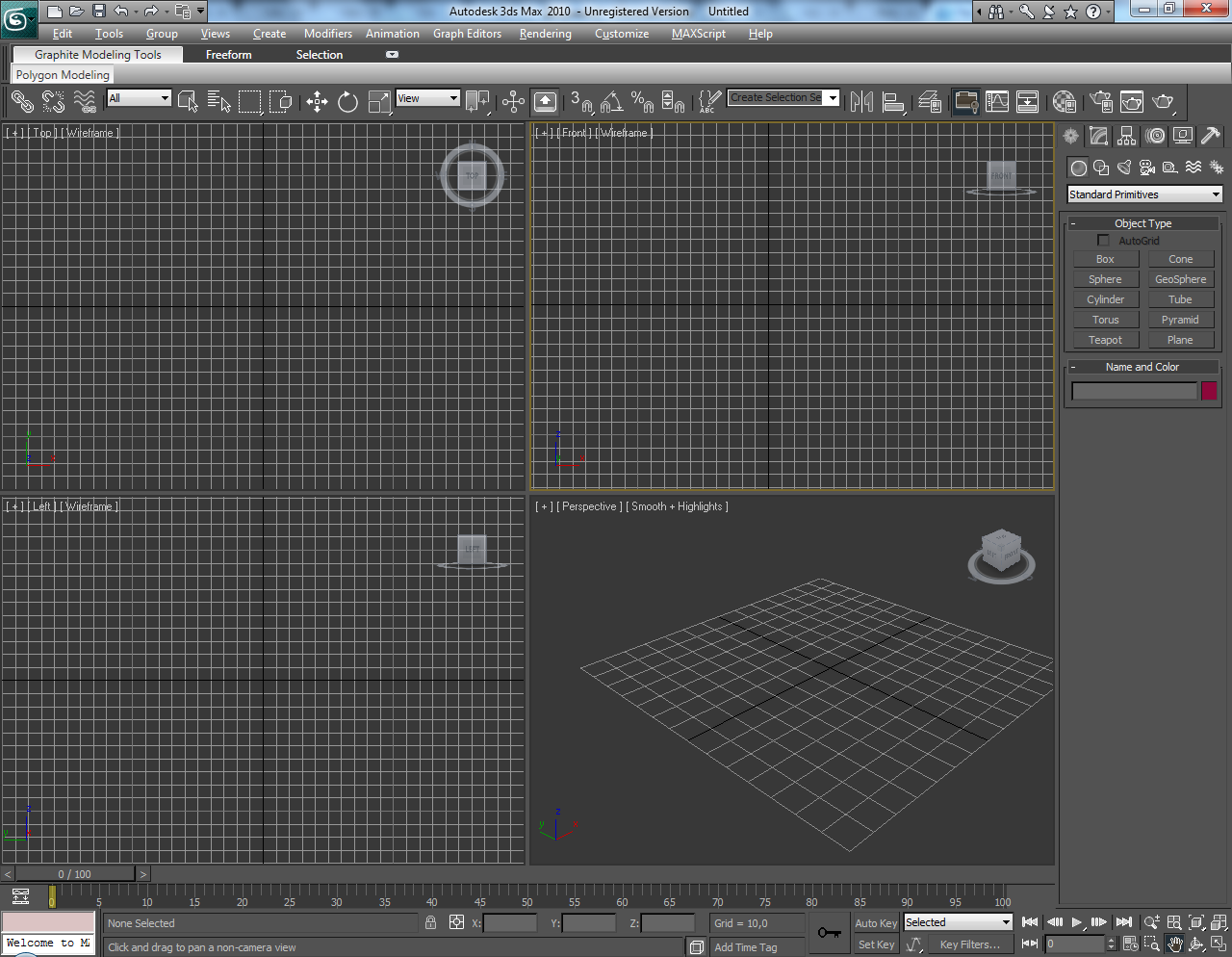Open the key mode Selected dropdown
The height and width of the screenshot is (957, 1232).
(958, 922)
